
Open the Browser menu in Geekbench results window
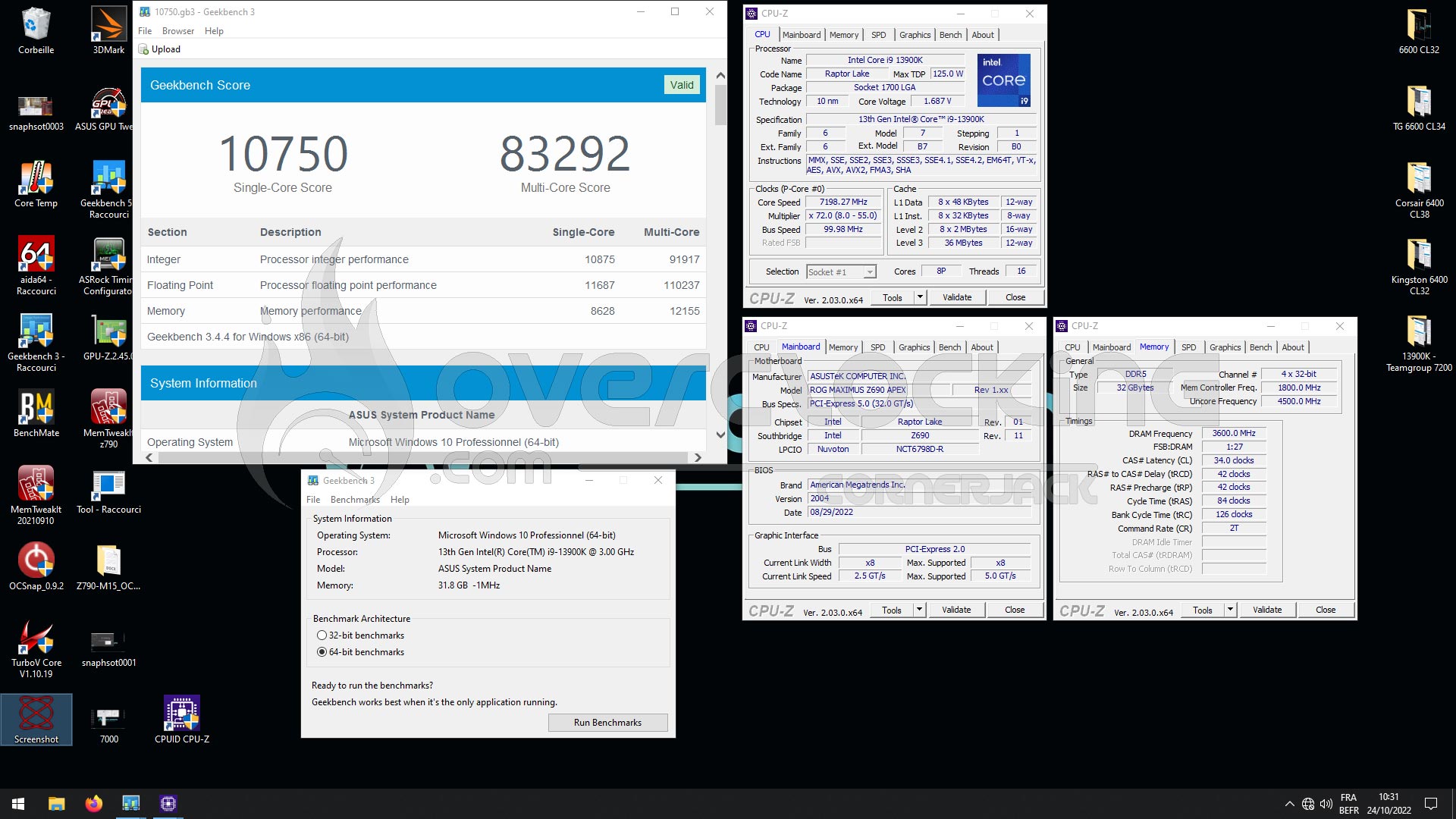[178, 31]
